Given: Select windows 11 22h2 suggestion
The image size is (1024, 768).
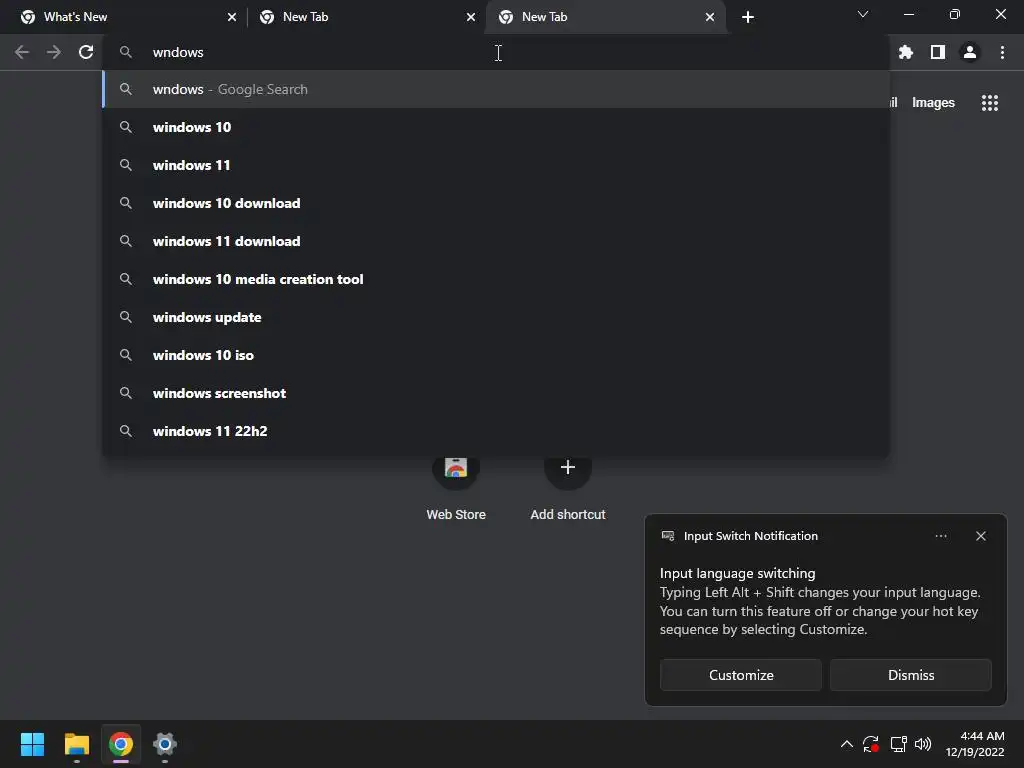Looking at the screenshot, I should pyautogui.click(x=496, y=431).
